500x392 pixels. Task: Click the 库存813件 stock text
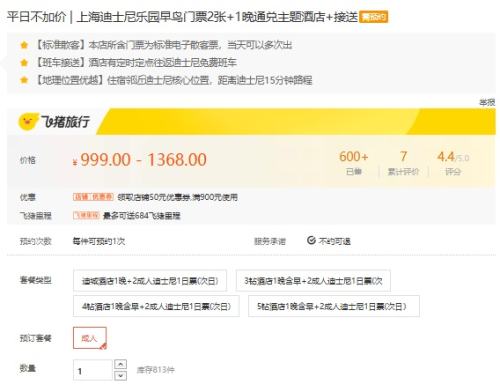(155, 370)
